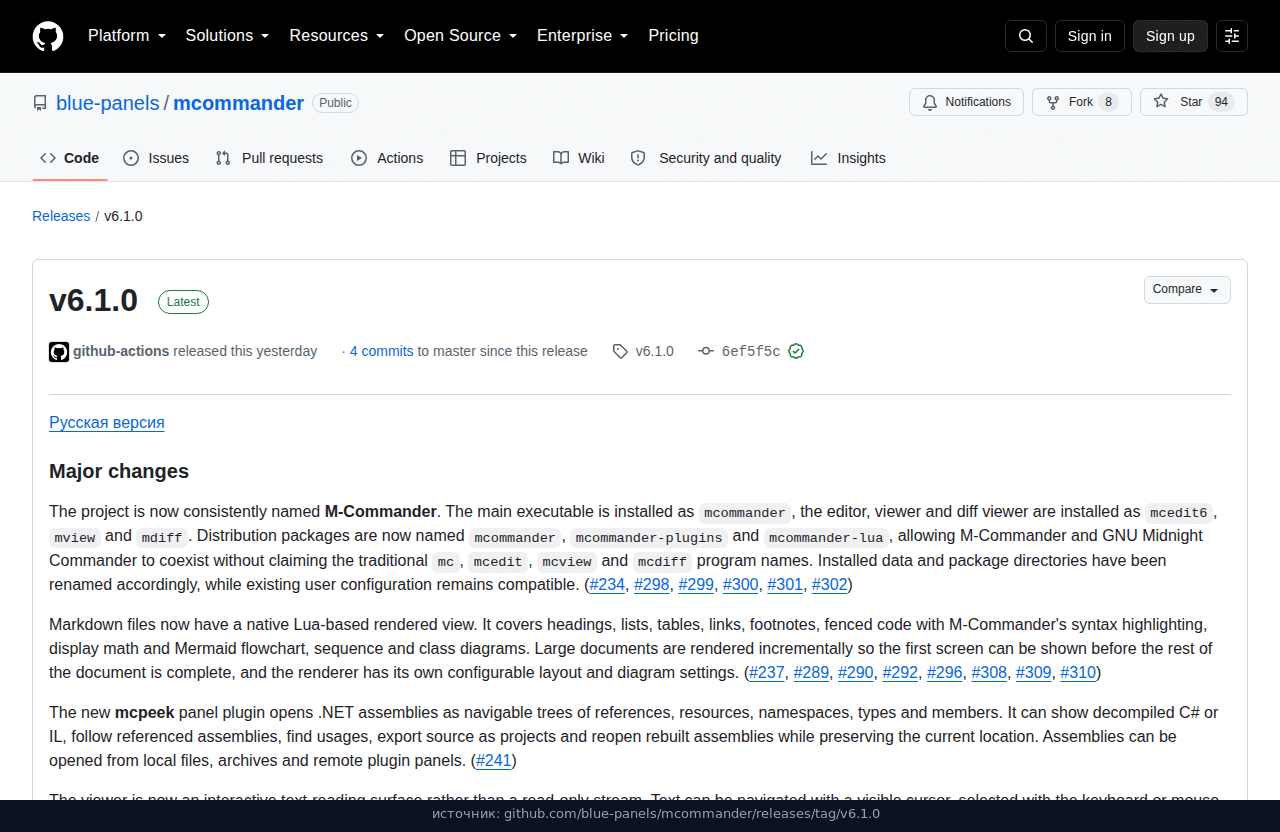Expand the Enterprise menu
The image size is (1280, 832).
point(583,36)
